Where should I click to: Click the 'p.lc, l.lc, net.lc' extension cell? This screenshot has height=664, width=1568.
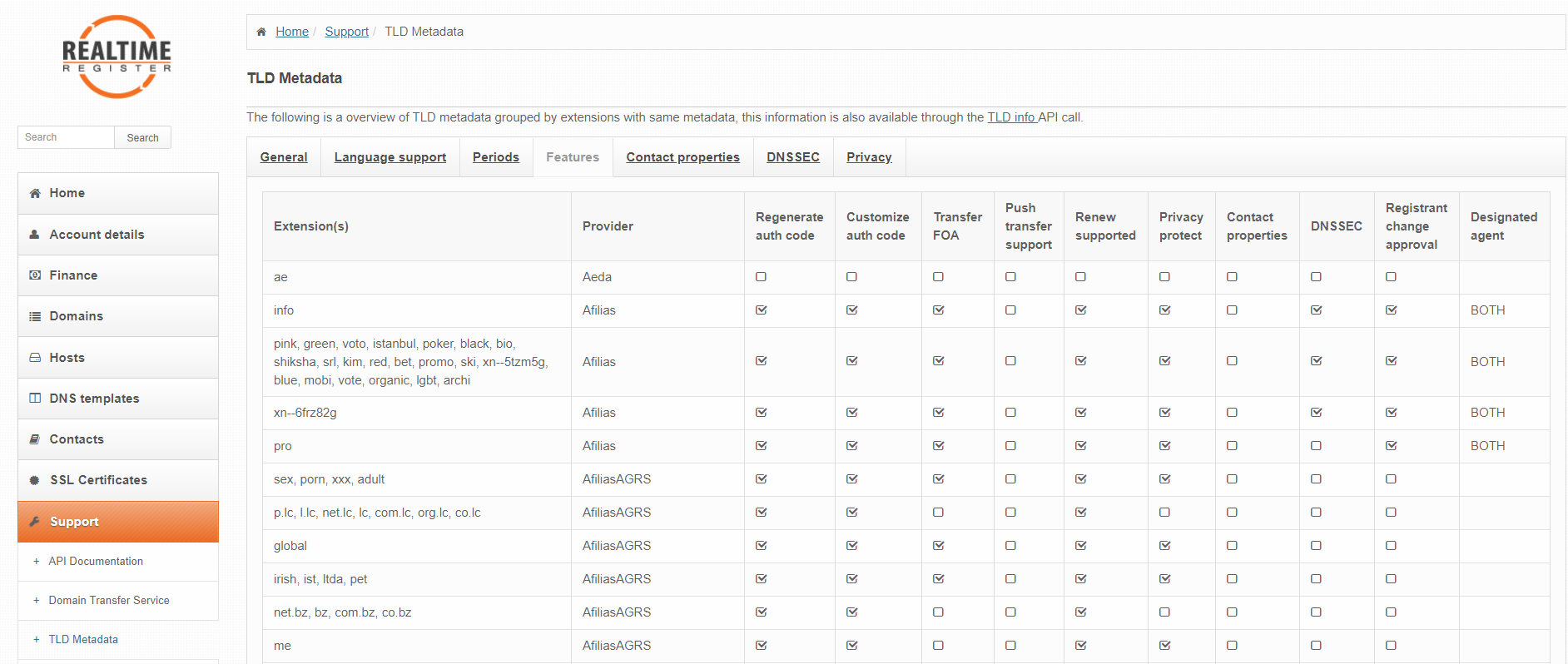coord(417,513)
